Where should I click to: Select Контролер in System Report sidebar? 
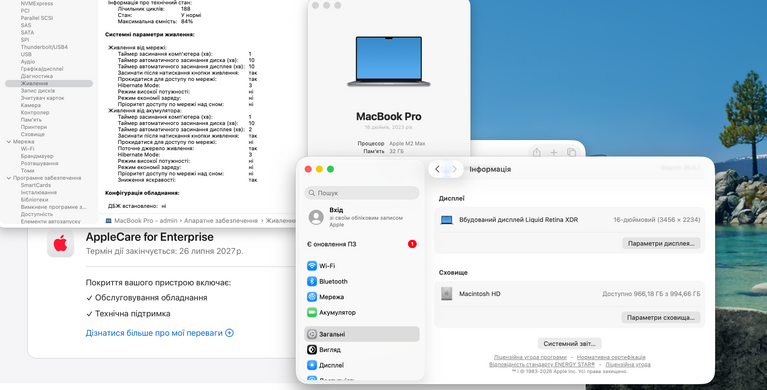point(35,113)
